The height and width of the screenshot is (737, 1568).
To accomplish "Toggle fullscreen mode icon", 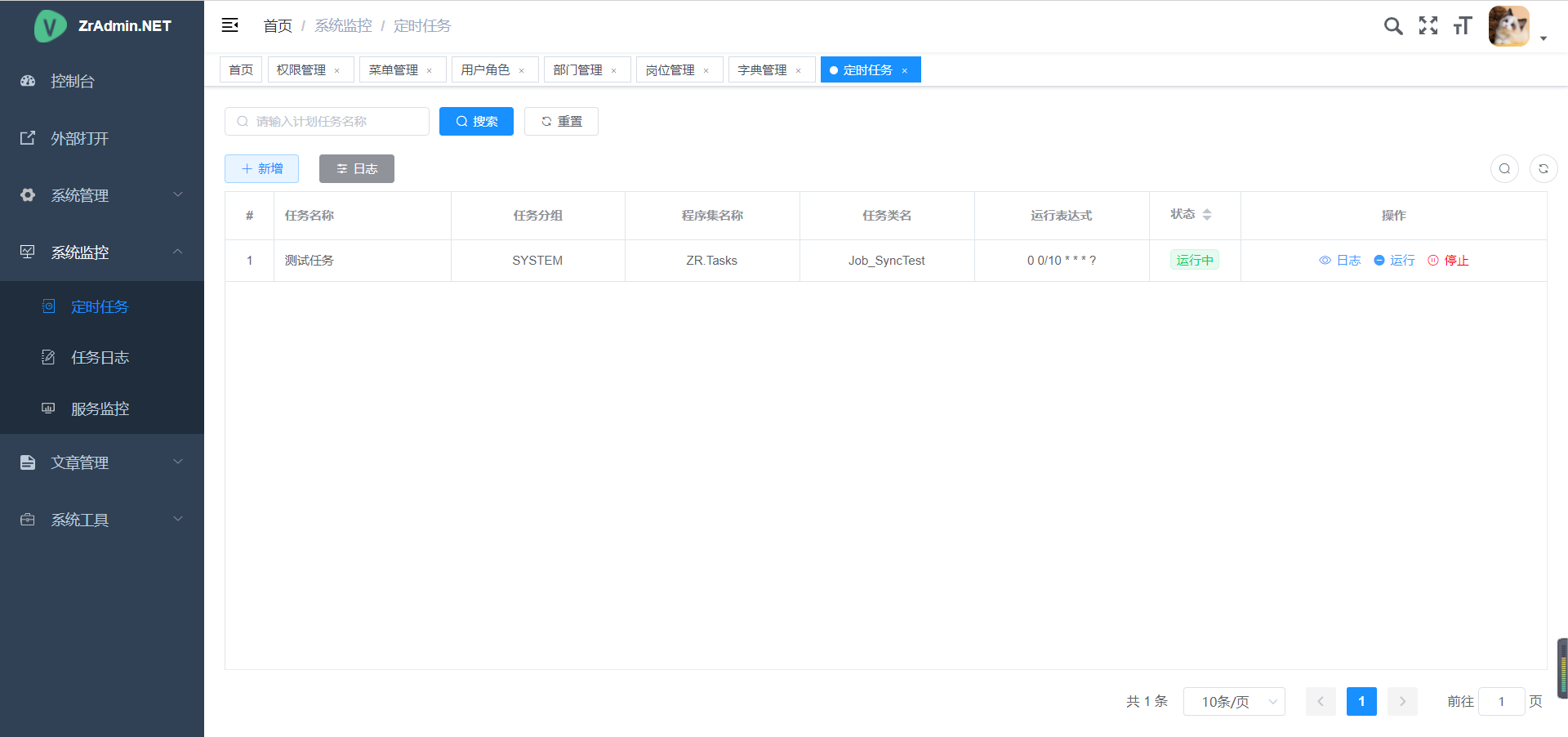I will pyautogui.click(x=1428, y=26).
